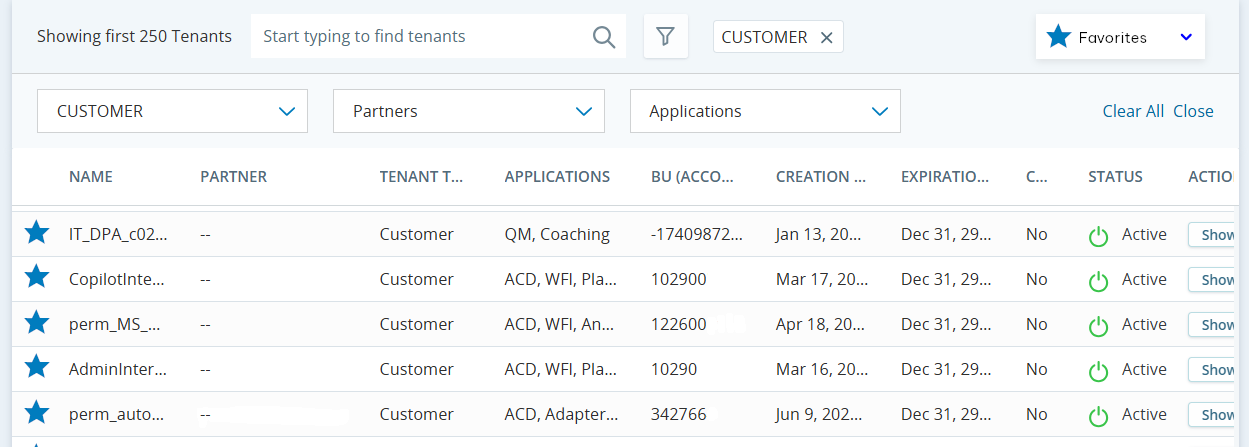This screenshot has height=447, width=1249.
Task: Click power status icon in CopilotInte row
Action: (1098, 281)
